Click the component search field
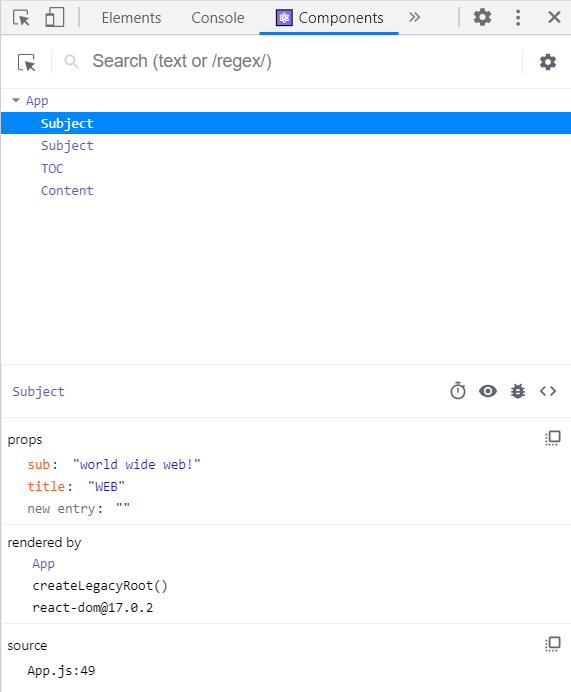The height and width of the screenshot is (692, 571). 304,61
